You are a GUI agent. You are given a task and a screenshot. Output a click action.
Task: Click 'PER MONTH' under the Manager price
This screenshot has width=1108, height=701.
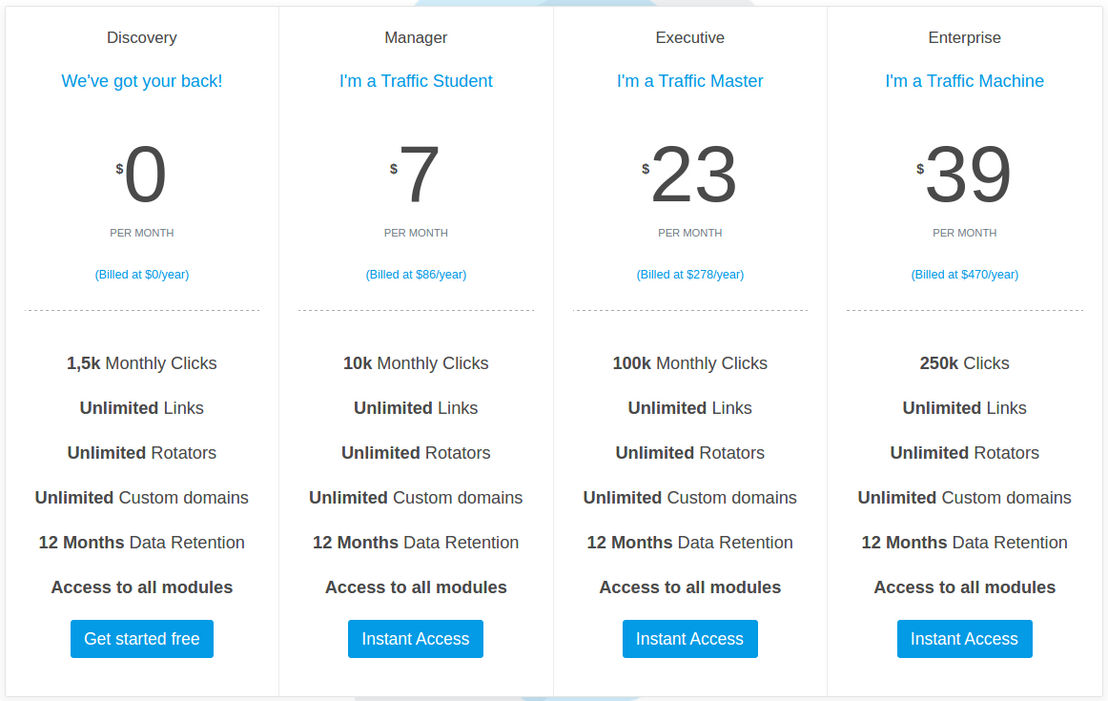[416, 232]
